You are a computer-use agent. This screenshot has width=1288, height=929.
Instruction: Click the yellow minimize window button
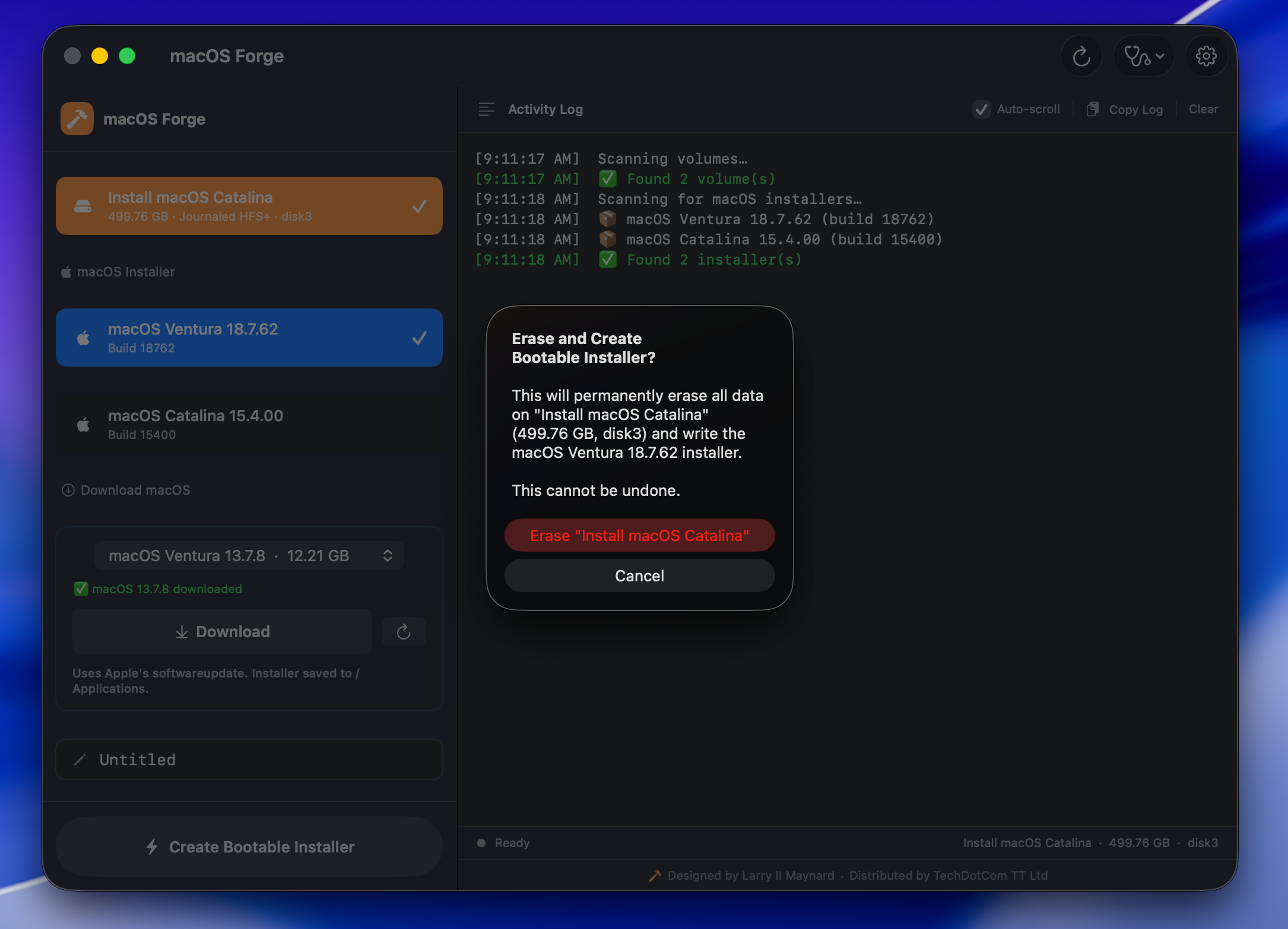(100, 56)
